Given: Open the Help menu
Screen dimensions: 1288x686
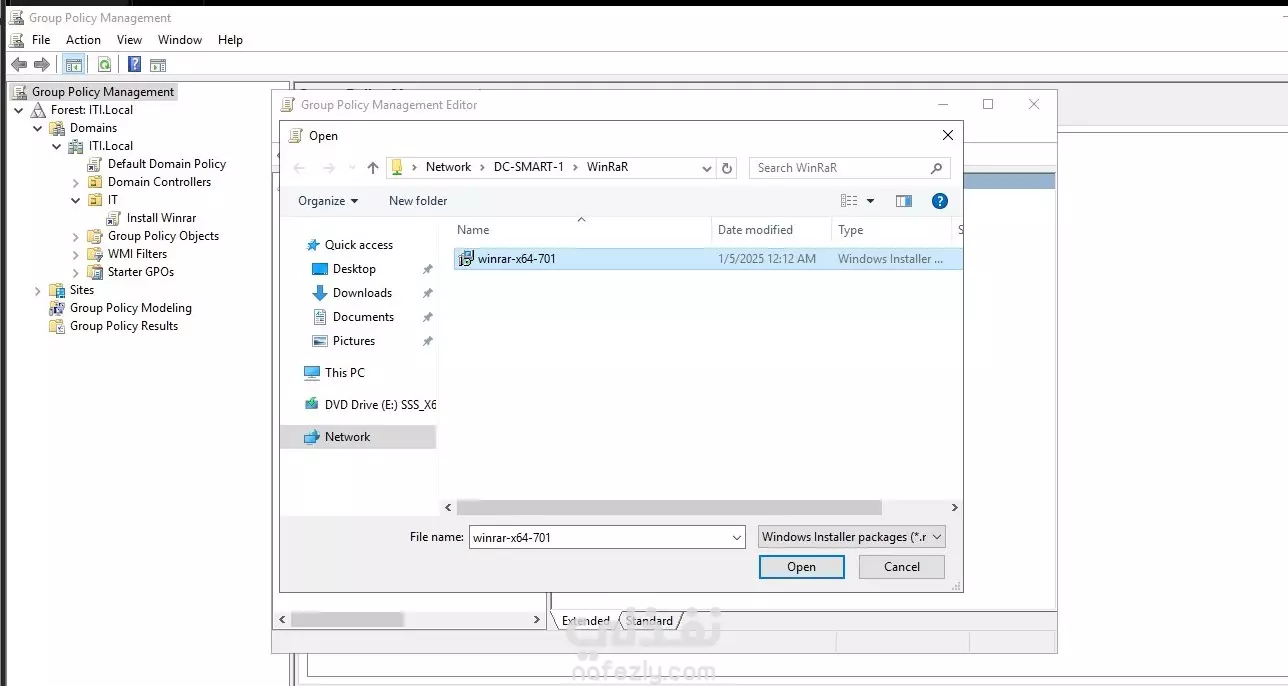Looking at the screenshot, I should (230, 40).
